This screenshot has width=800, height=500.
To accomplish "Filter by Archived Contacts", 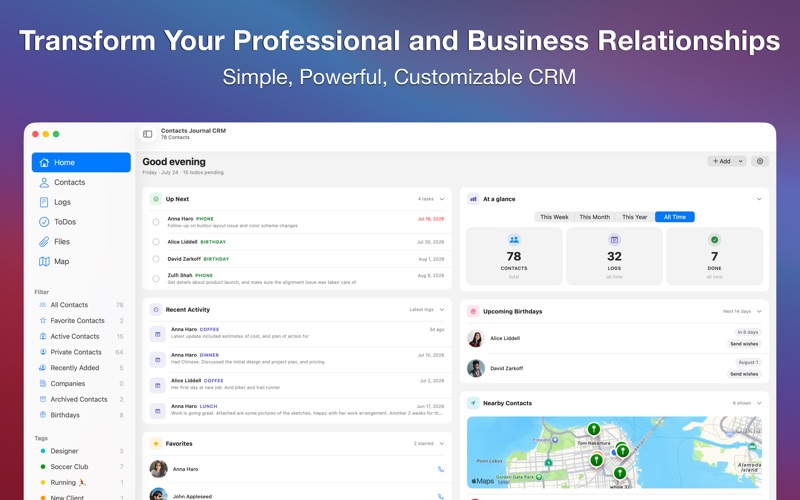I will [x=81, y=399].
